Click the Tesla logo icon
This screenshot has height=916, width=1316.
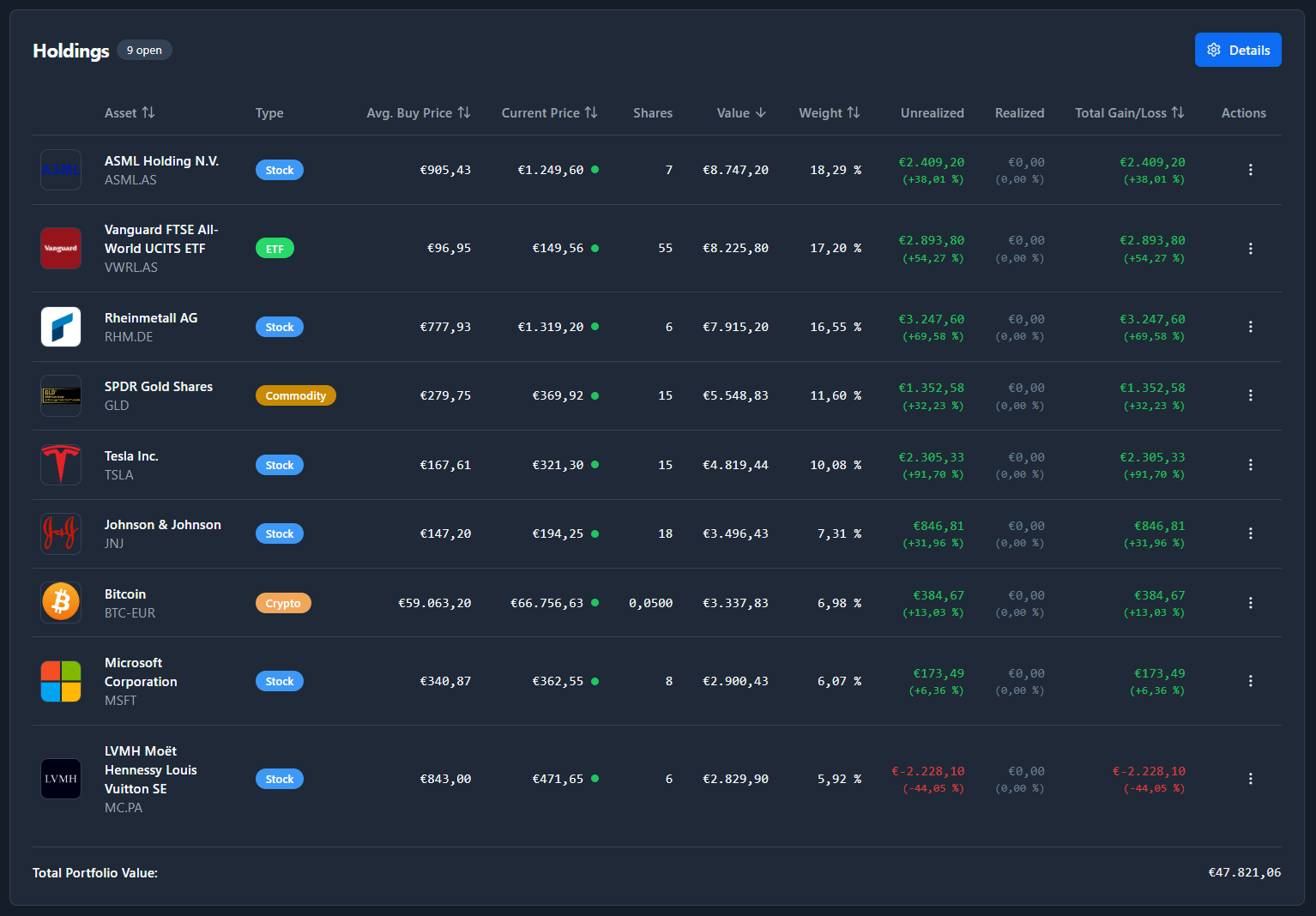61,465
